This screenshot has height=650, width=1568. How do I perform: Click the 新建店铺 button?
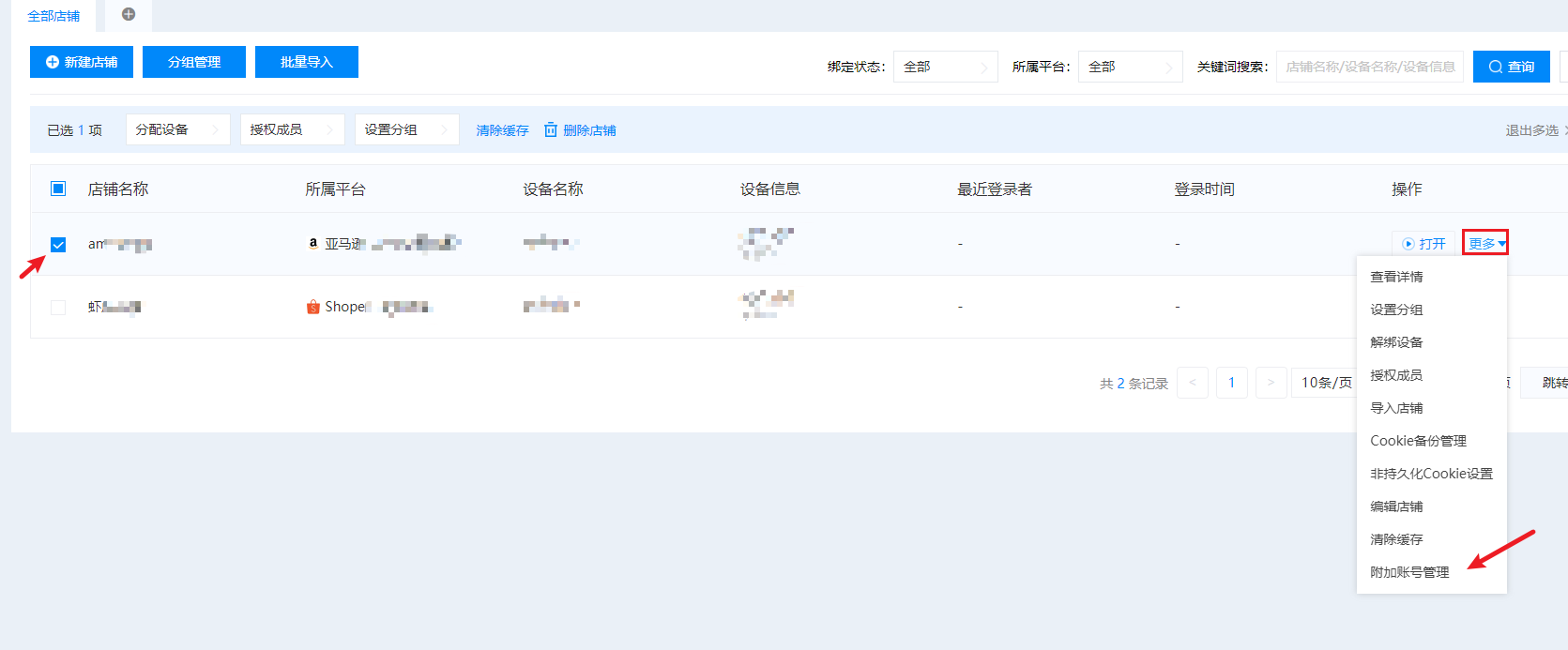click(82, 62)
